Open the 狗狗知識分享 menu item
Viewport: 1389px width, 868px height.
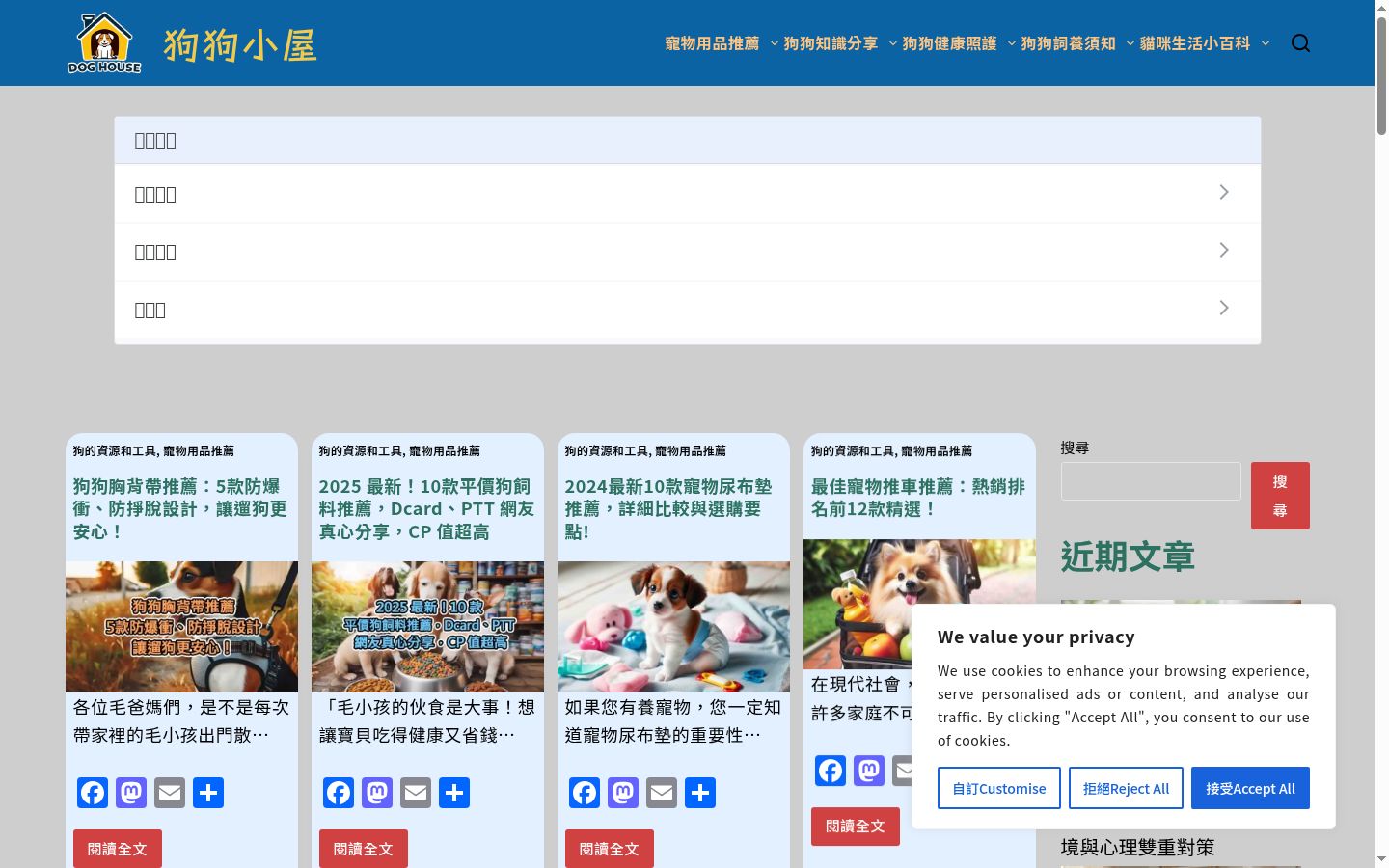coord(831,43)
